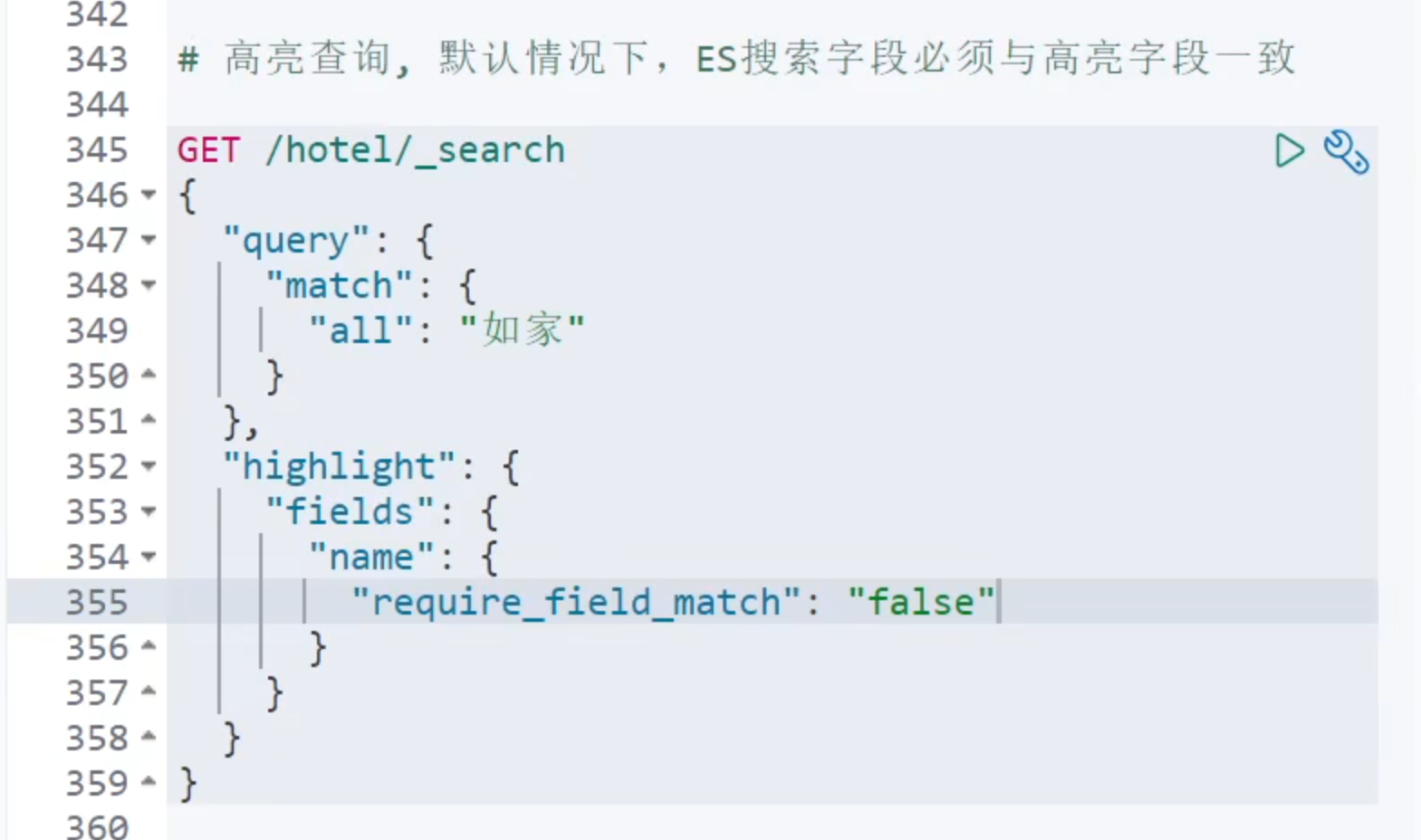Image resolution: width=1421 pixels, height=840 pixels.
Task: Fold the "name" block on line 354
Action: (149, 557)
